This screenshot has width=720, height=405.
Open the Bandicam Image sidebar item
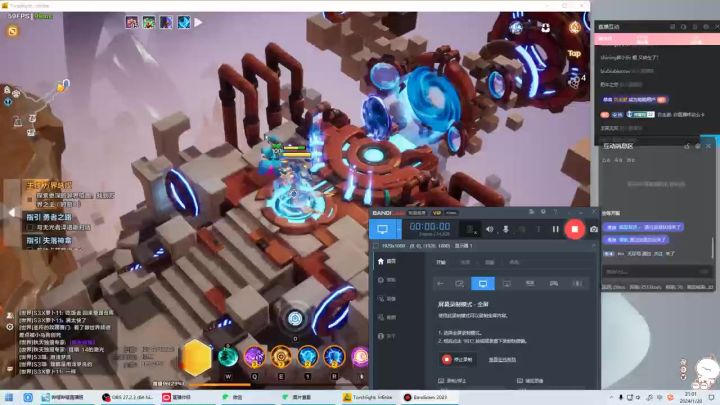pos(387,317)
